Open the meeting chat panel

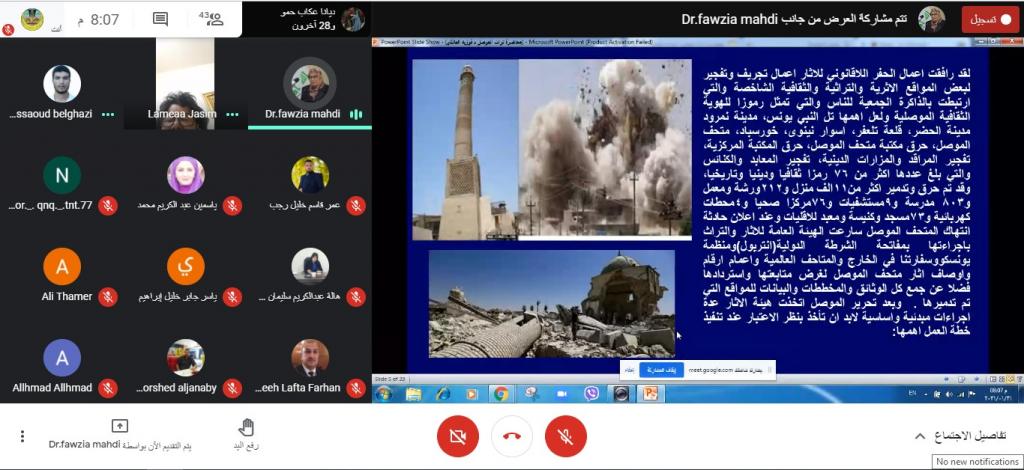160,19
